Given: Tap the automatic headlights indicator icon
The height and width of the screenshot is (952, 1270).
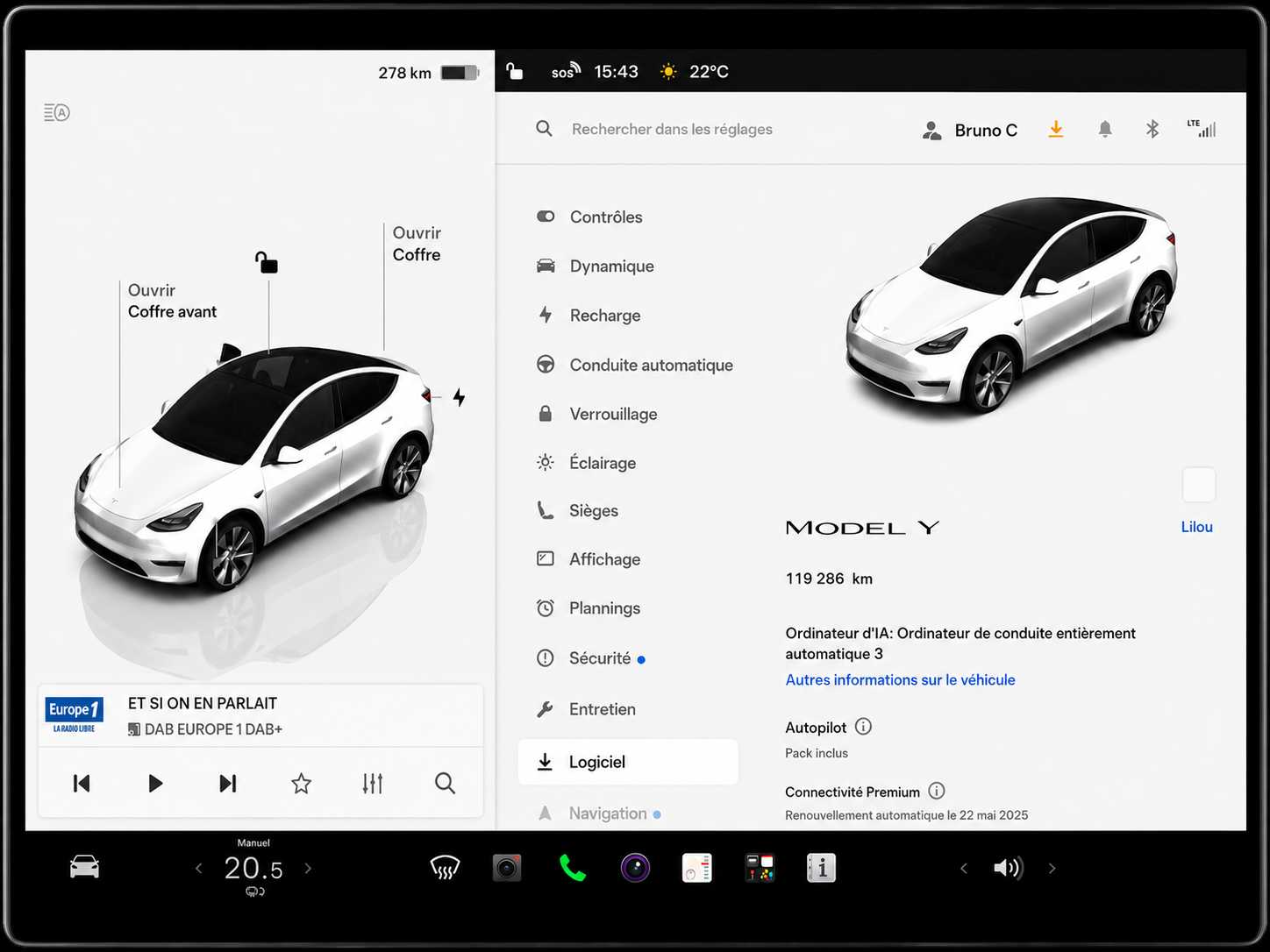Looking at the screenshot, I should click(x=57, y=112).
